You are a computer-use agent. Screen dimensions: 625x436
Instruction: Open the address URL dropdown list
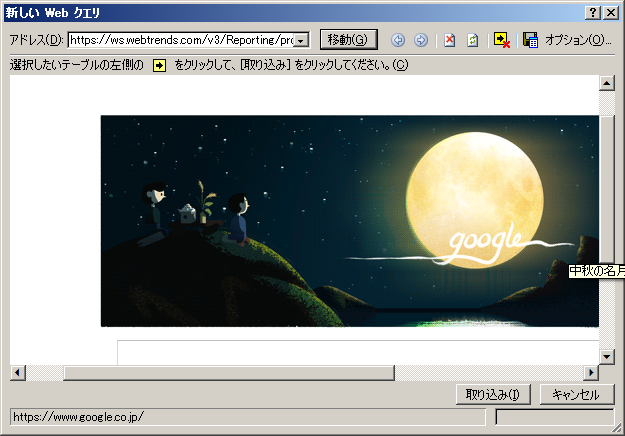(x=301, y=40)
